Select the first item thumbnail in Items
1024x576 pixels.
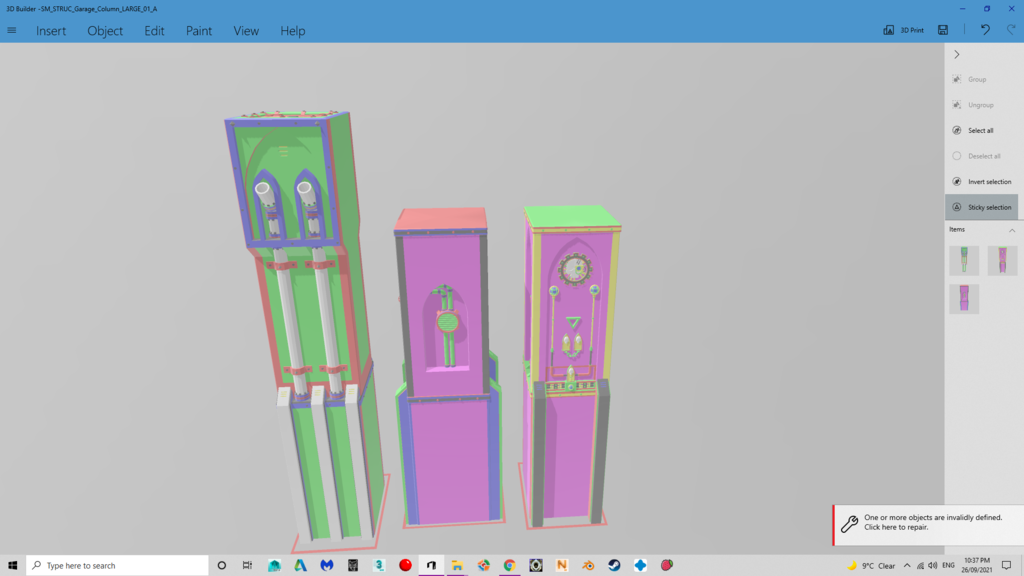[x=964, y=260]
